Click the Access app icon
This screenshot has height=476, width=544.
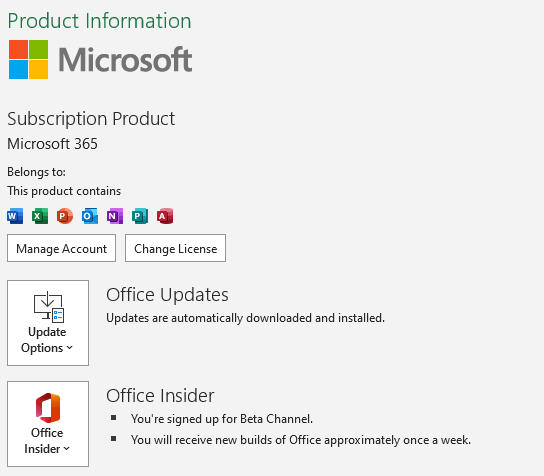click(x=165, y=216)
